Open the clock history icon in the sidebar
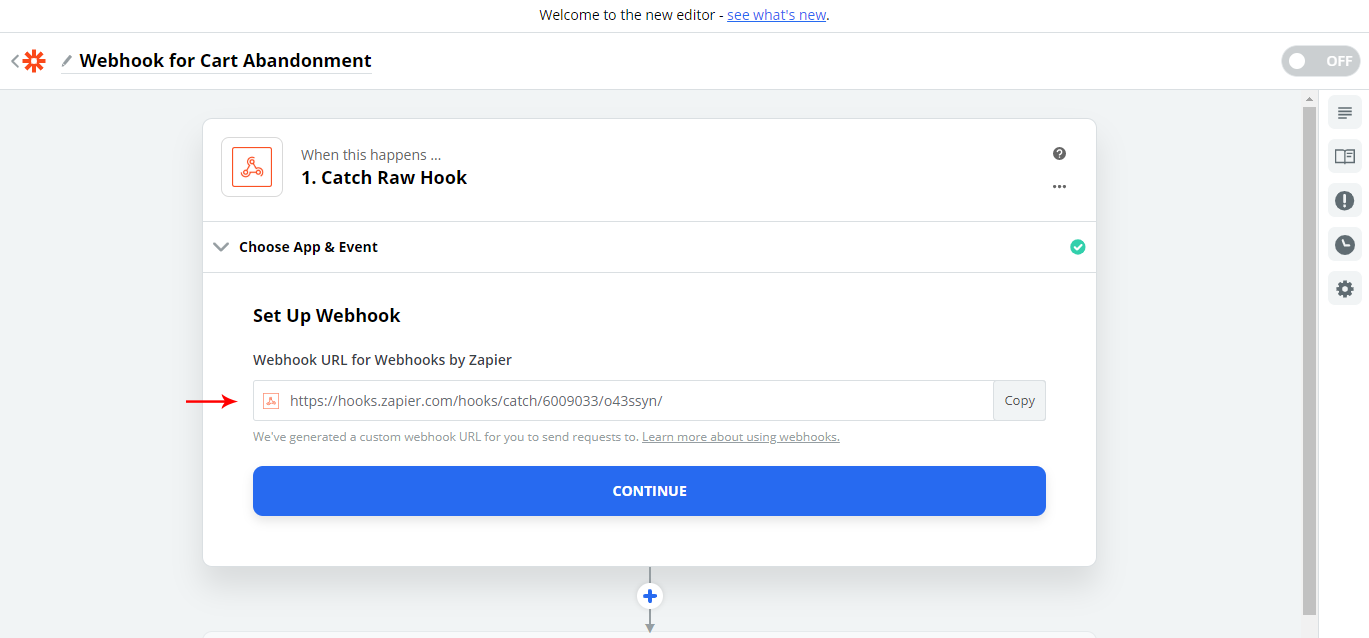Image resolution: width=1369 pixels, height=638 pixels. pos(1345,244)
